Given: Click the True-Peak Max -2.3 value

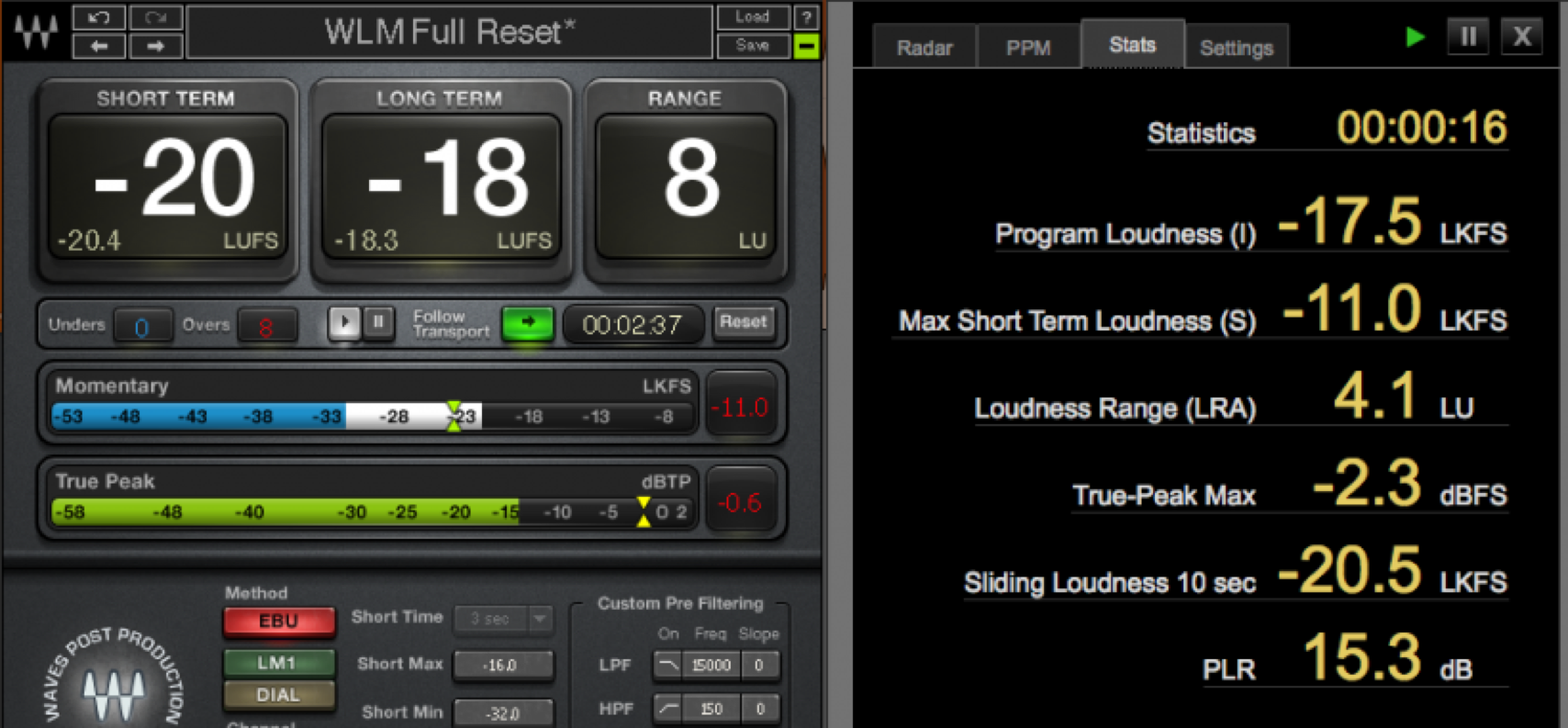Looking at the screenshot, I should pyautogui.click(x=1366, y=483).
